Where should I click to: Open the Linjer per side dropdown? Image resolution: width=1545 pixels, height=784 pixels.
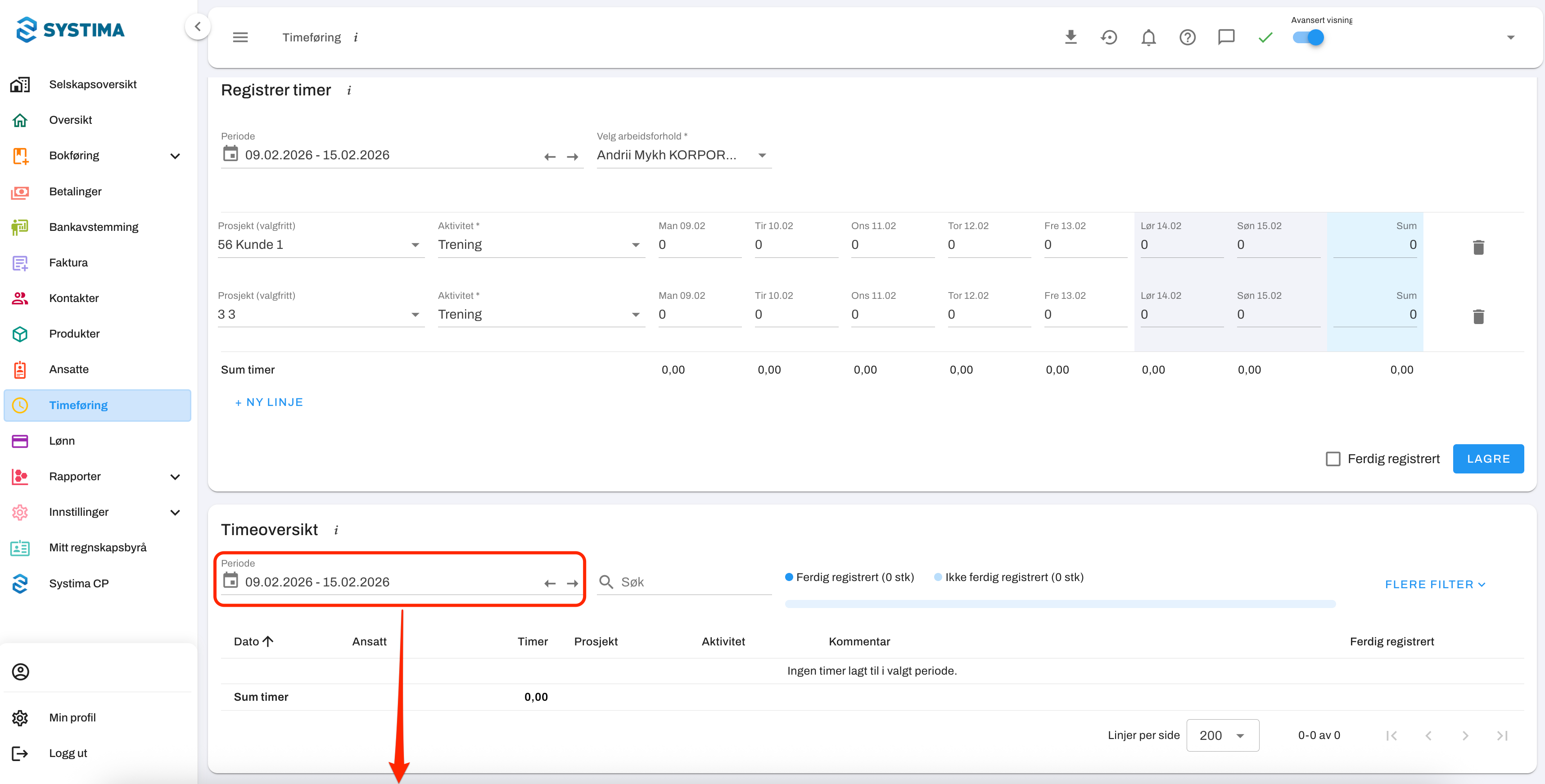tap(1222, 735)
